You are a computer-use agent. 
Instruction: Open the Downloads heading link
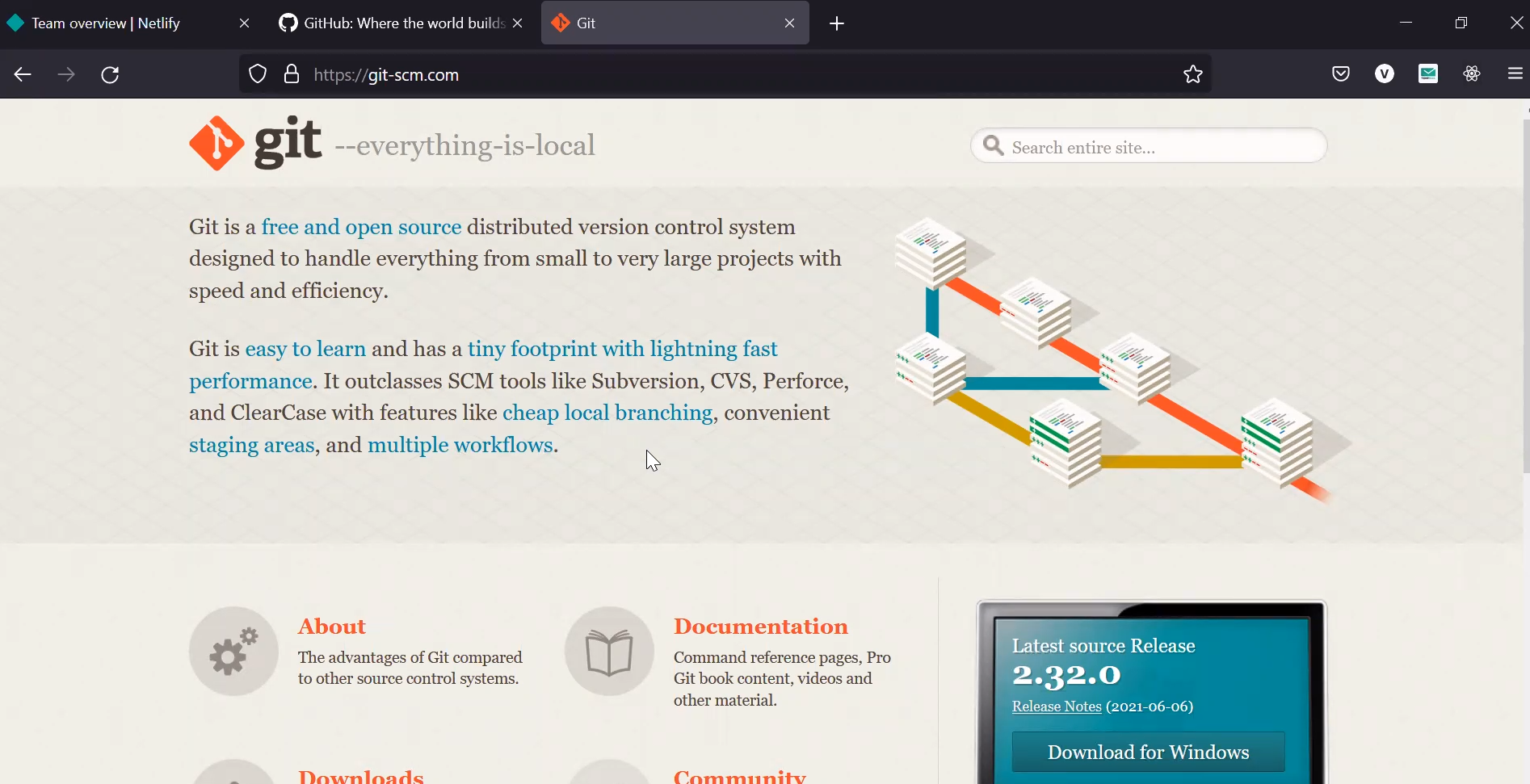361,776
